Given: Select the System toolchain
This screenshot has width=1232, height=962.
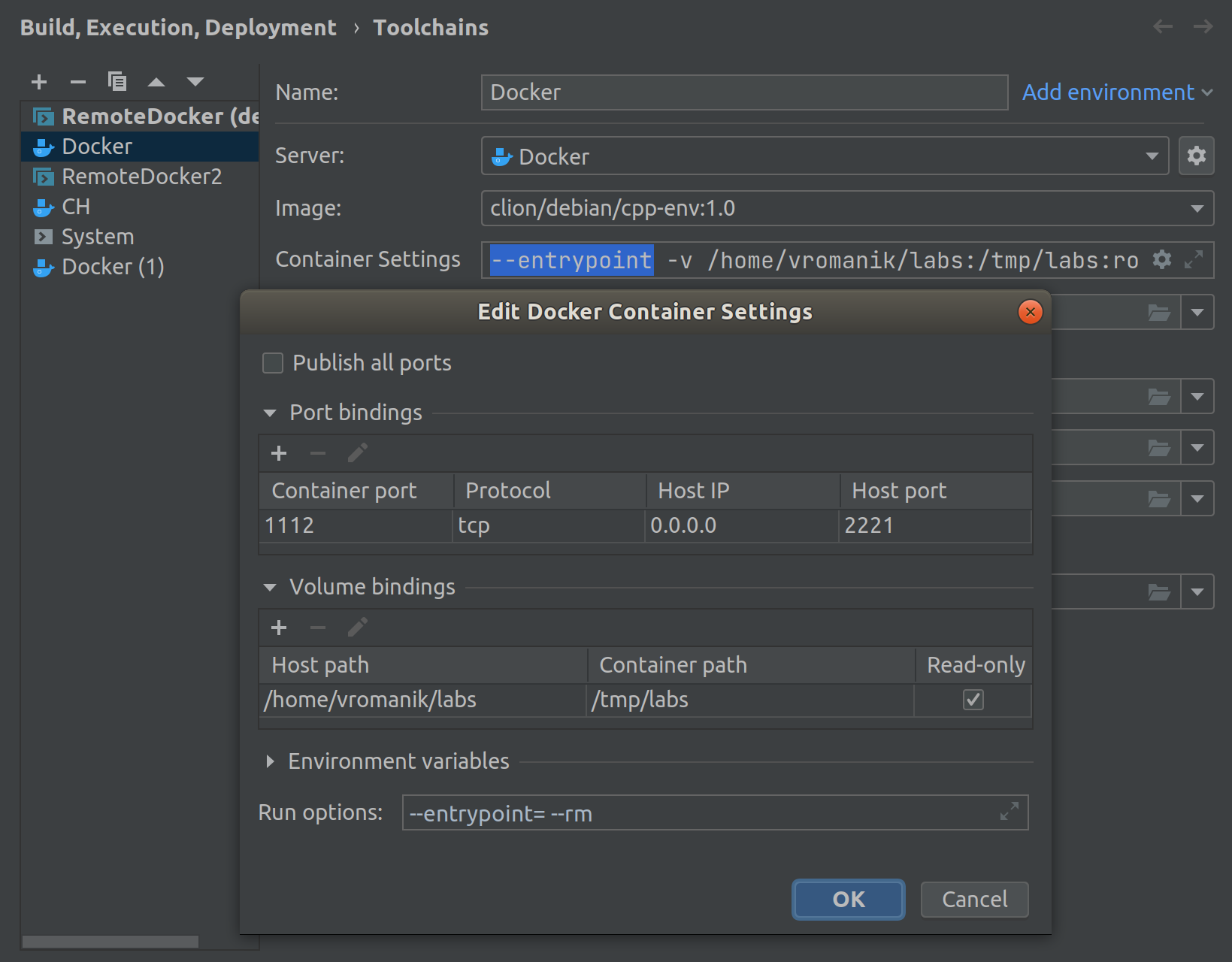Looking at the screenshot, I should click(98, 237).
